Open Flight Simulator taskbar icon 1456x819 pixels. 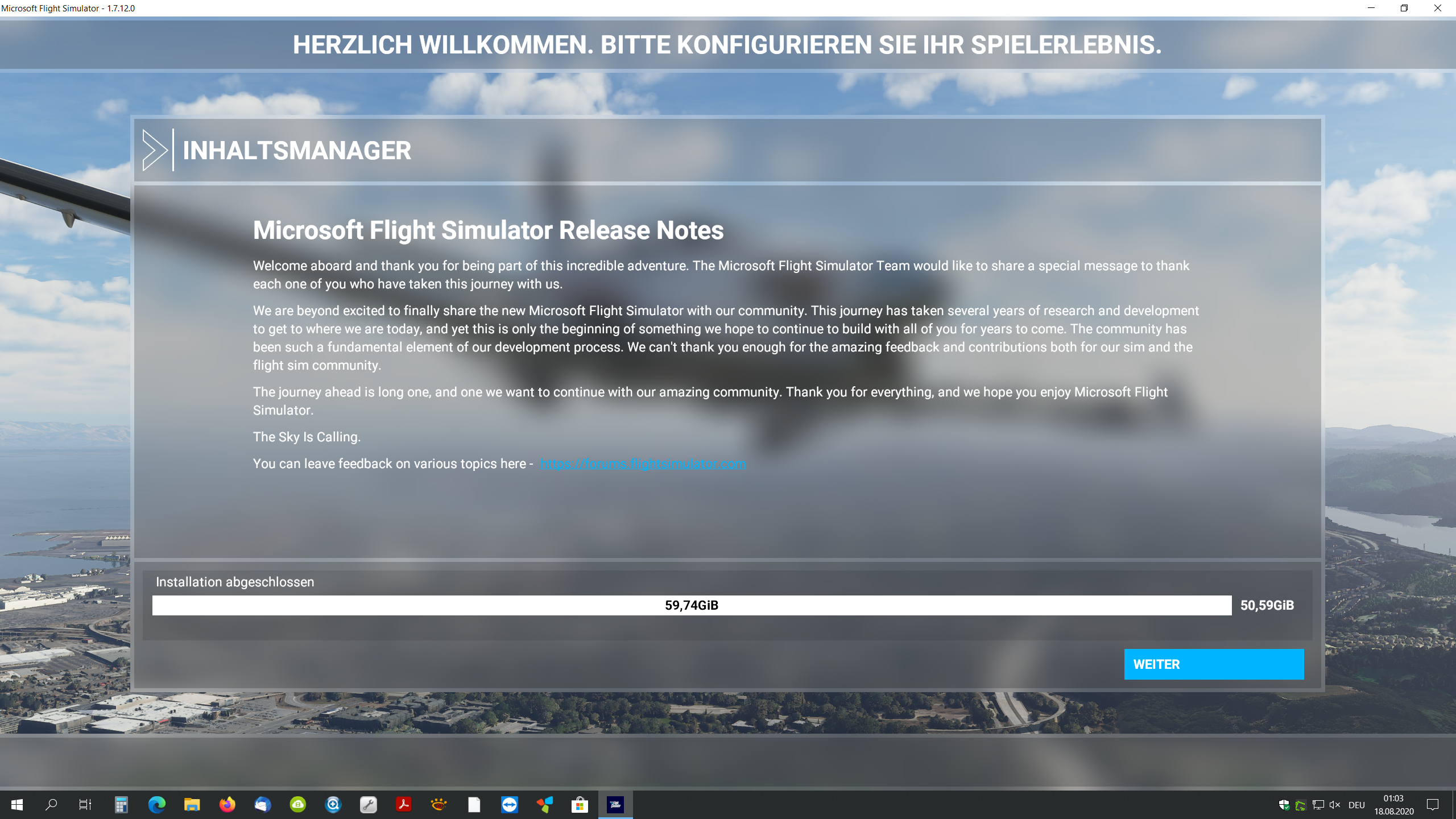(x=615, y=804)
